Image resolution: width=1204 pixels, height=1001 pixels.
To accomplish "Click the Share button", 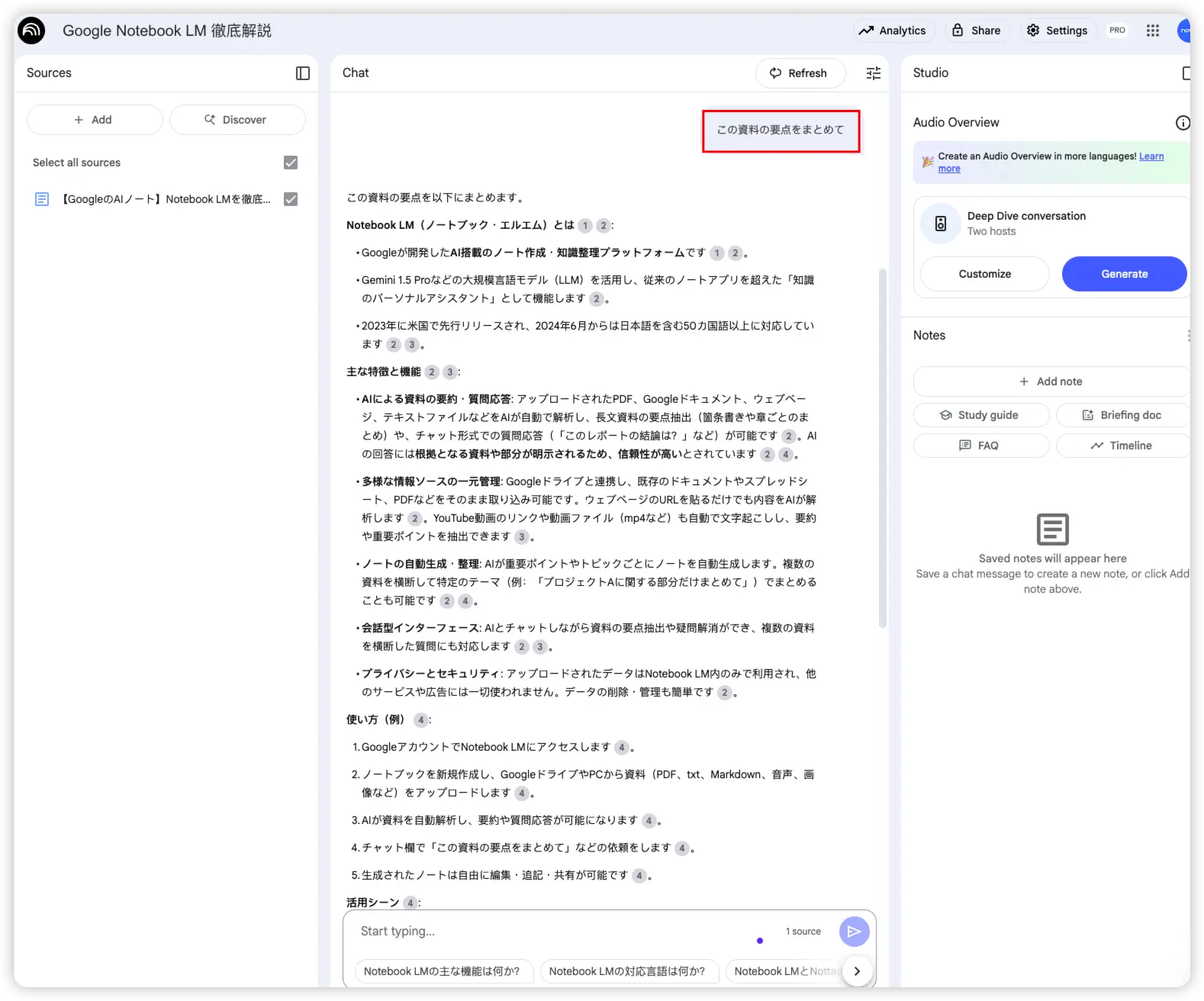I will pyautogui.click(x=976, y=31).
